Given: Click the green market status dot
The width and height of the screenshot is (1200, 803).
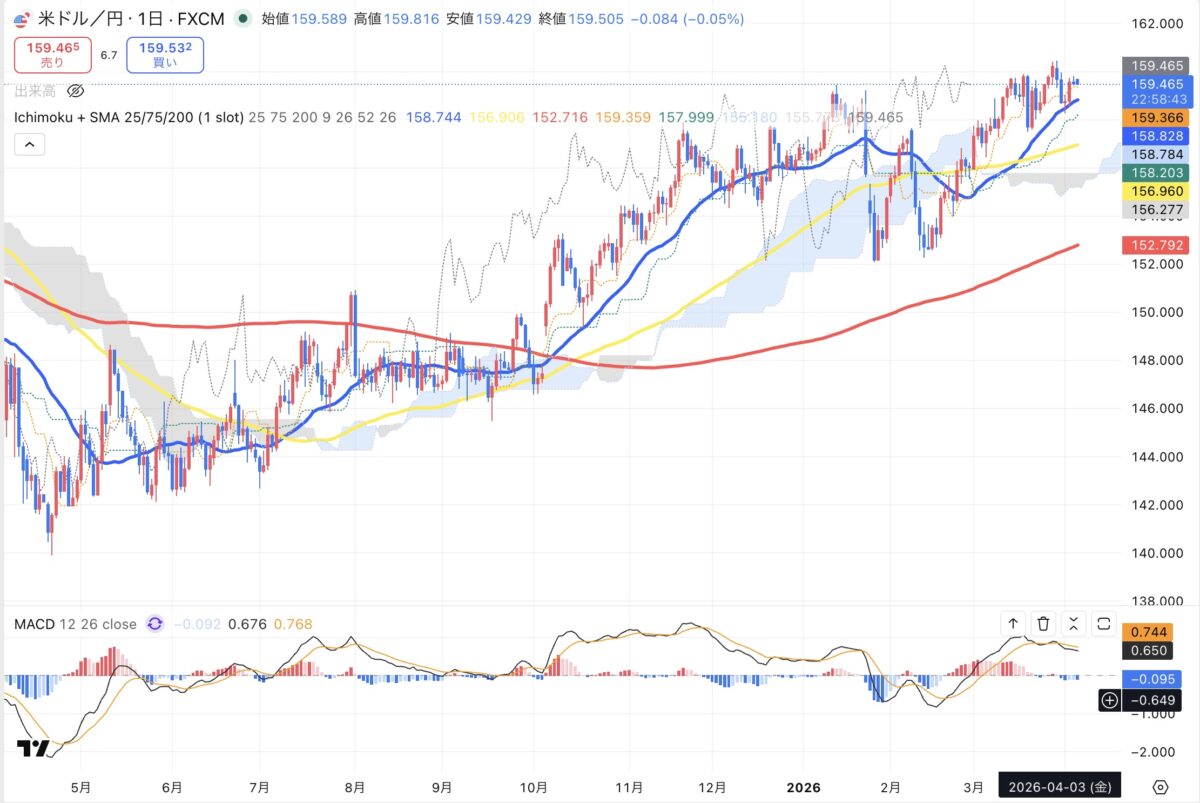Looking at the screenshot, I should [x=243, y=18].
